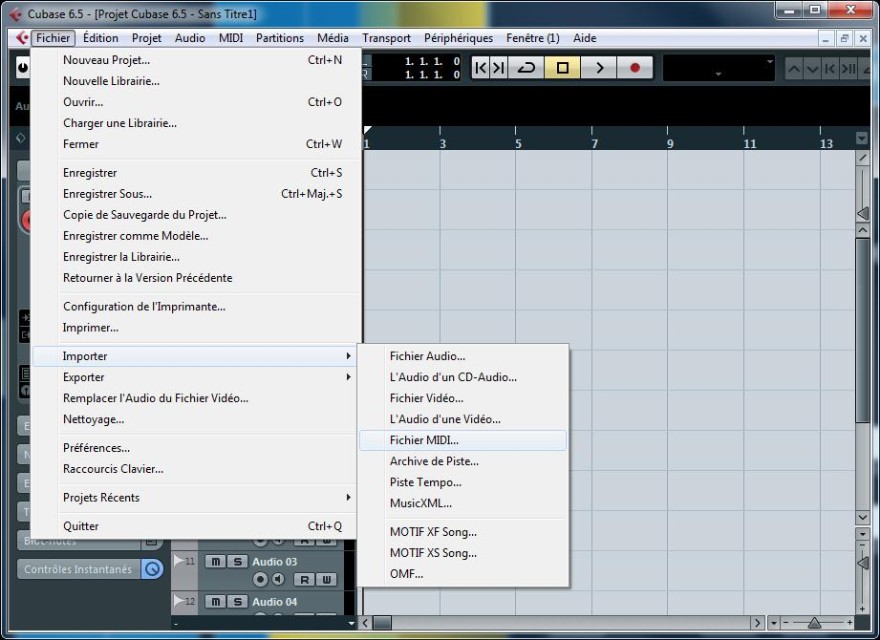Select Piste Tempo... import entry
880x640 pixels.
tap(463, 482)
